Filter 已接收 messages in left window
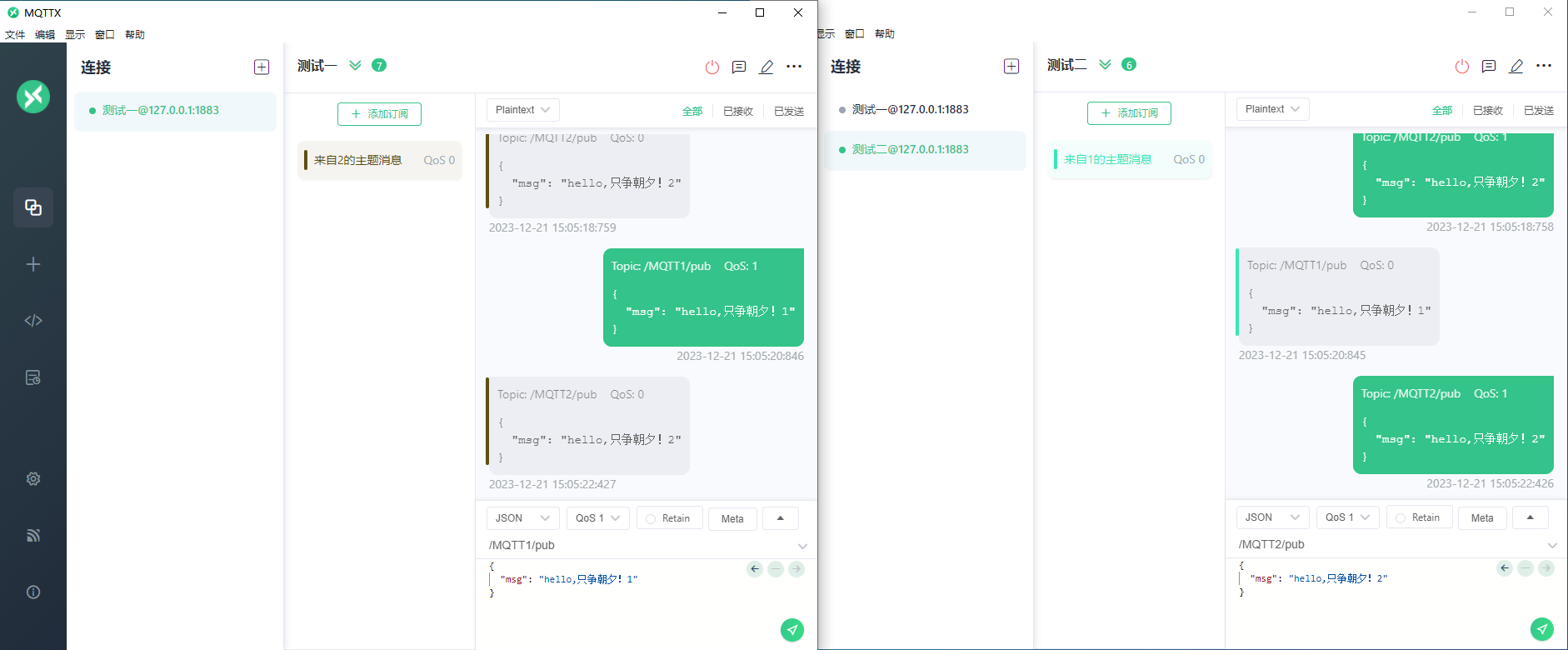This screenshot has height=650, width=1568. pyautogui.click(x=738, y=112)
